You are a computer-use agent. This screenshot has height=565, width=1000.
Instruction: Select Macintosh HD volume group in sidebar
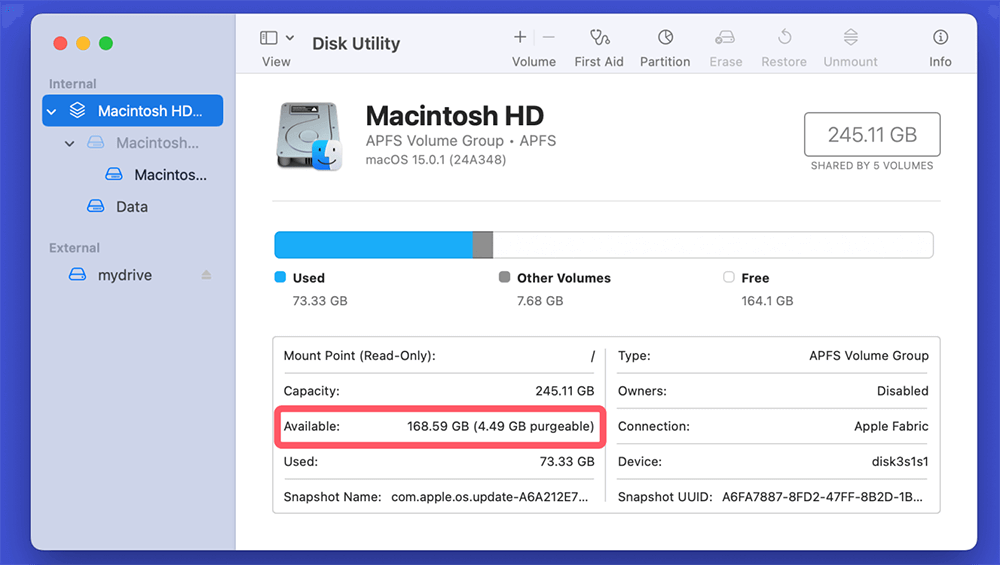pyautogui.click(x=133, y=111)
